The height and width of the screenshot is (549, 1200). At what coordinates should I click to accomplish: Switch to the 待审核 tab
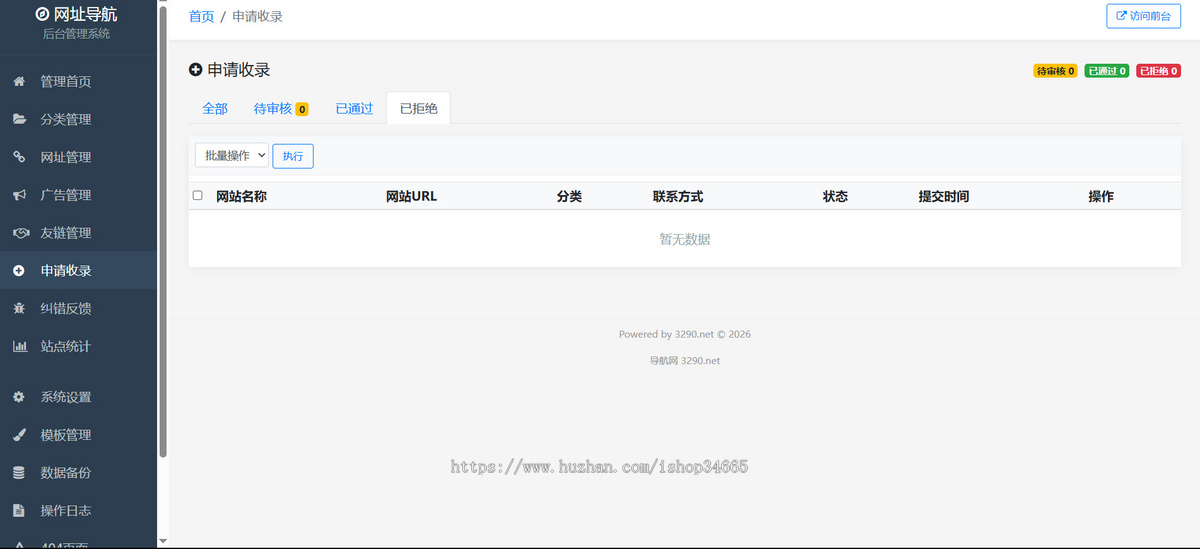pos(281,108)
